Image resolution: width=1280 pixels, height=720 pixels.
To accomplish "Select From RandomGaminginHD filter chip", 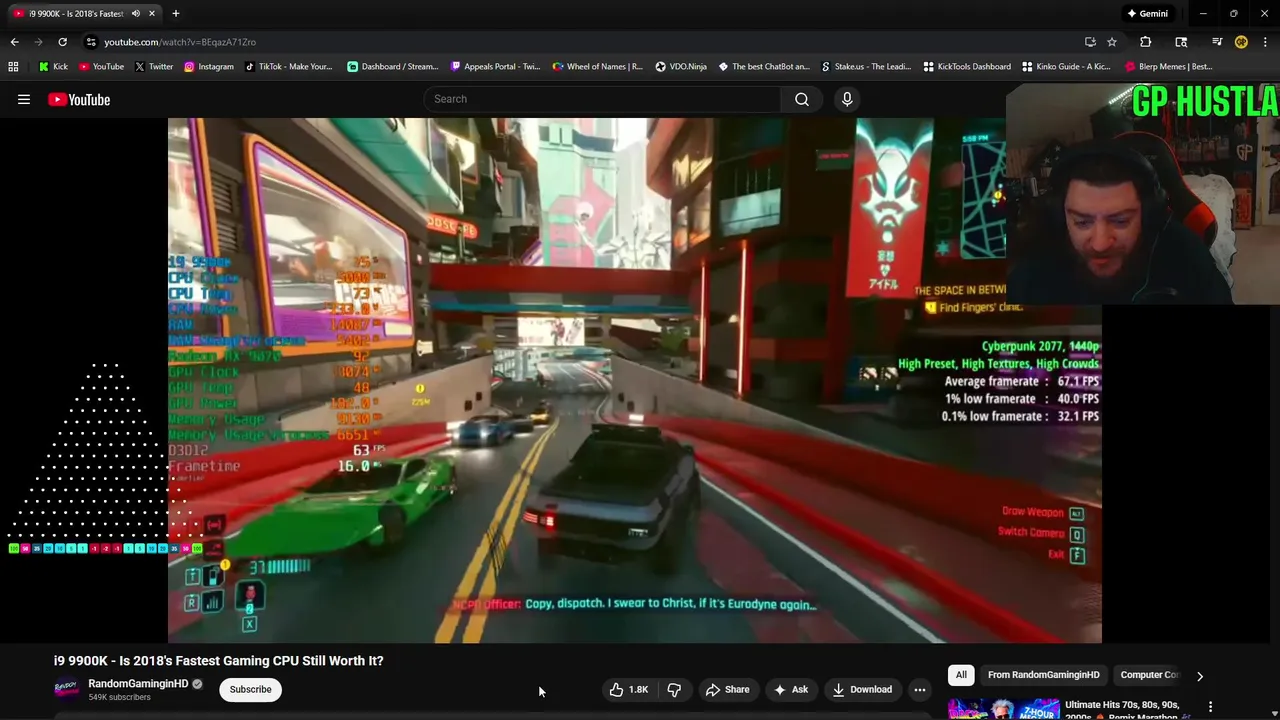I will click(1043, 675).
